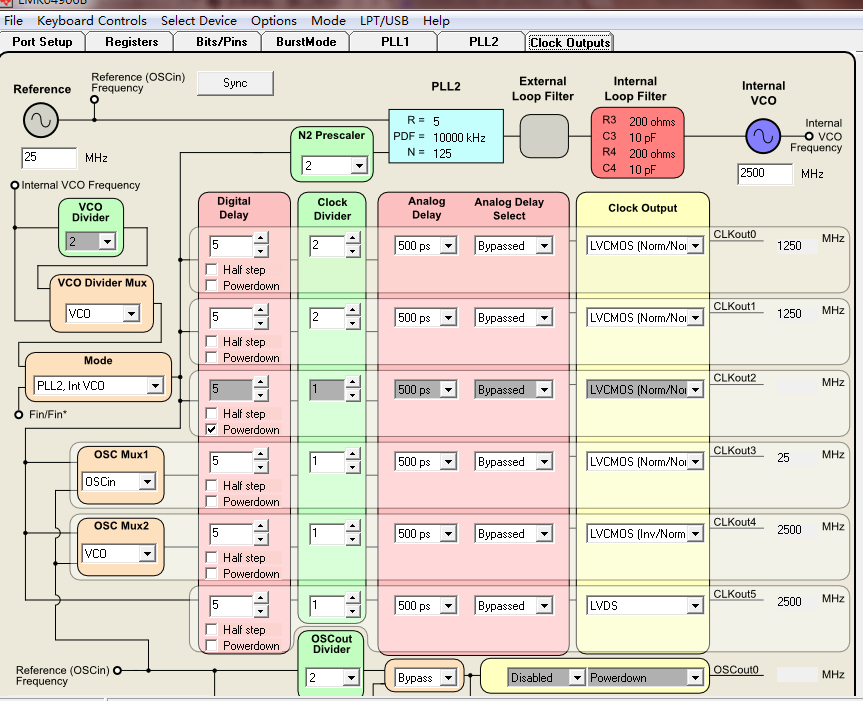Open the OSC Mux1 dropdown set to OSCin
The width and height of the screenshot is (863, 701).
coord(147,482)
